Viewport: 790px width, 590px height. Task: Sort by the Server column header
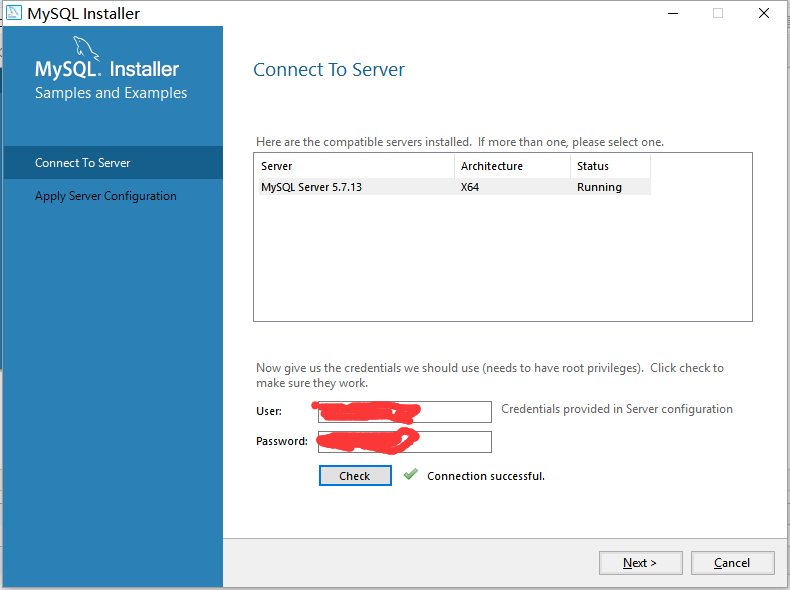(356, 166)
